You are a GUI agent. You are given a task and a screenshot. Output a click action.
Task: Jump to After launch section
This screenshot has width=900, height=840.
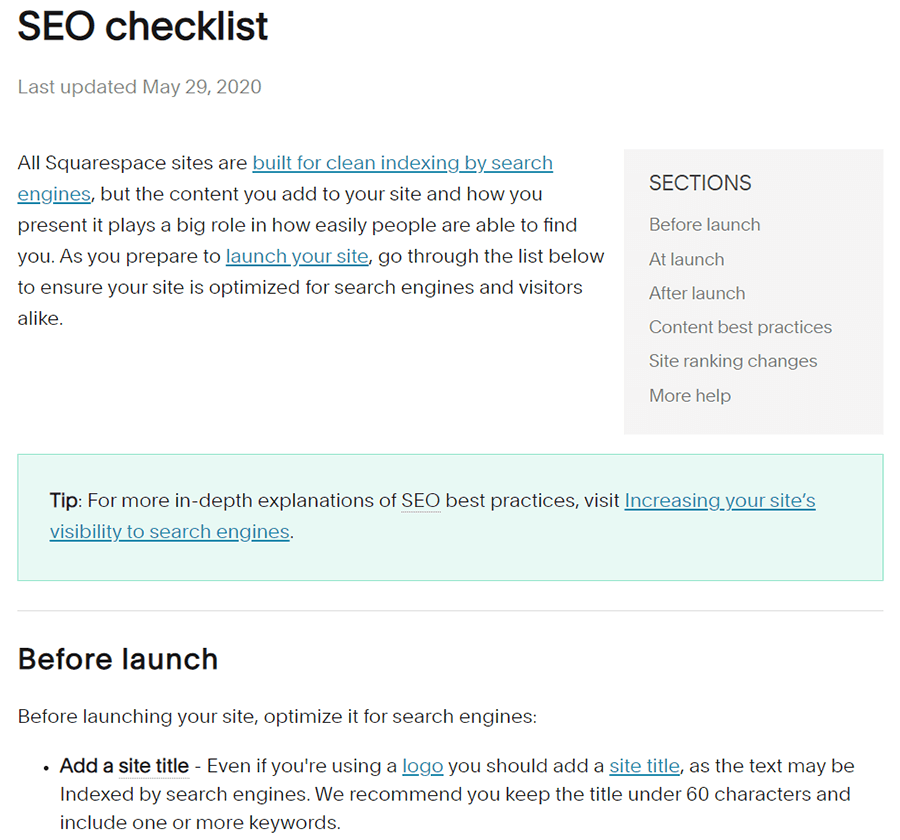pos(697,293)
